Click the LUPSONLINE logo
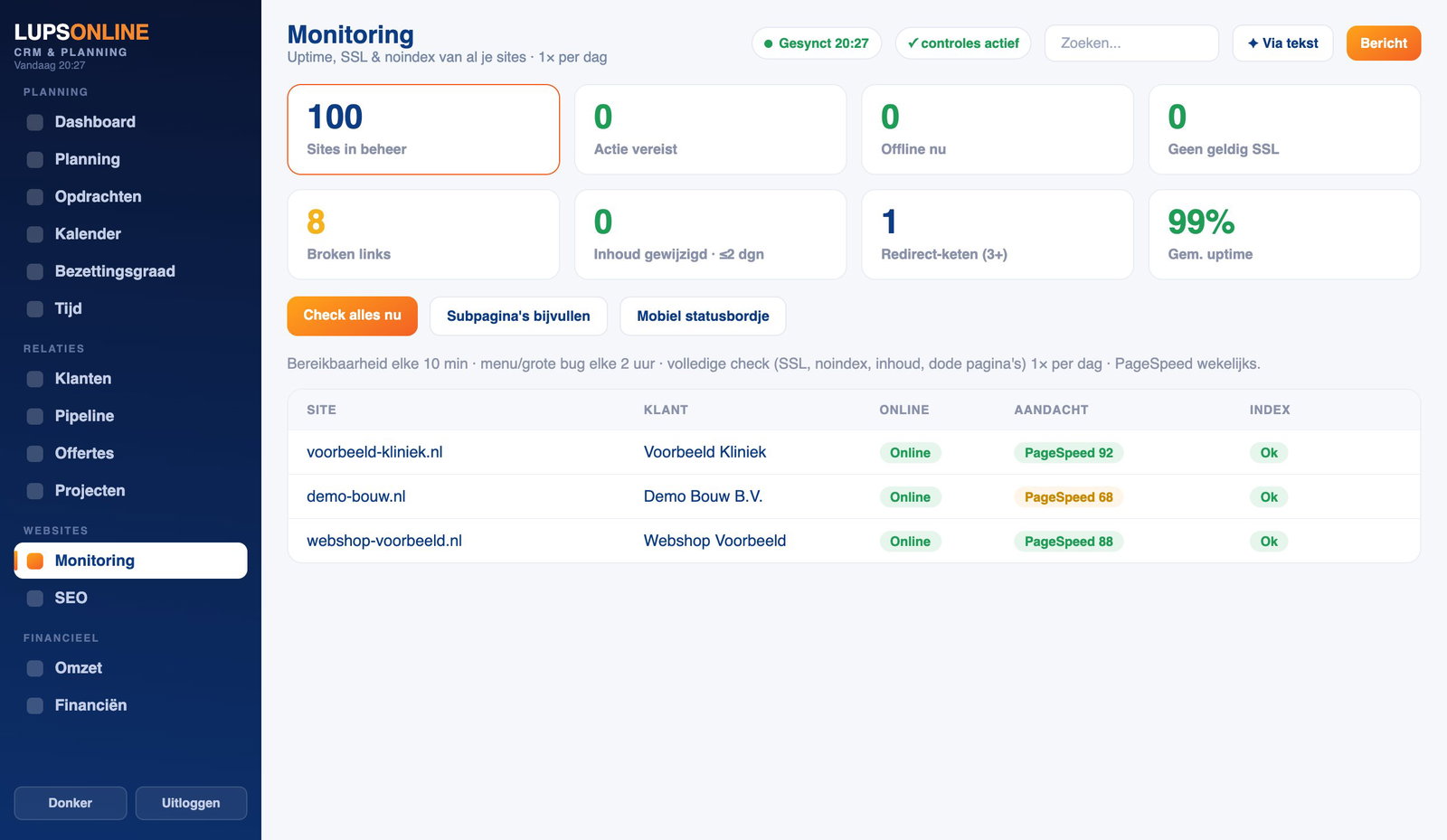Image resolution: width=1447 pixels, height=840 pixels. coord(81,33)
